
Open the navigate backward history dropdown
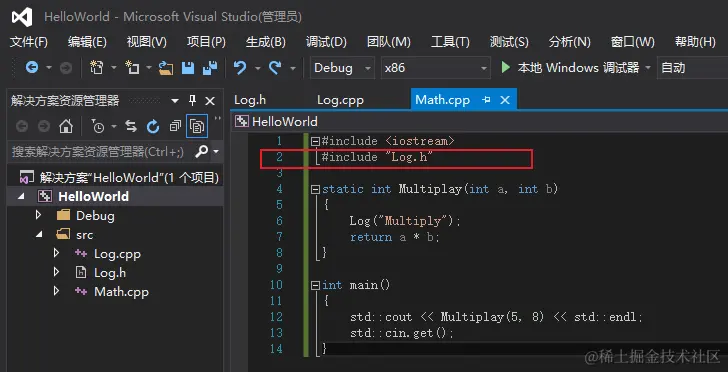(48, 68)
